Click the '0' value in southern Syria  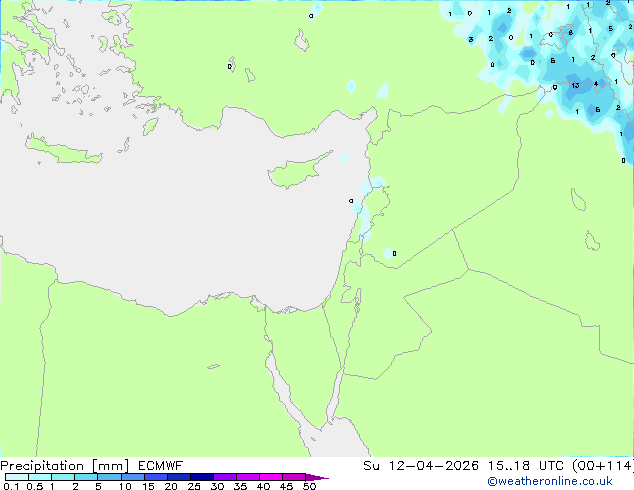click(x=394, y=253)
